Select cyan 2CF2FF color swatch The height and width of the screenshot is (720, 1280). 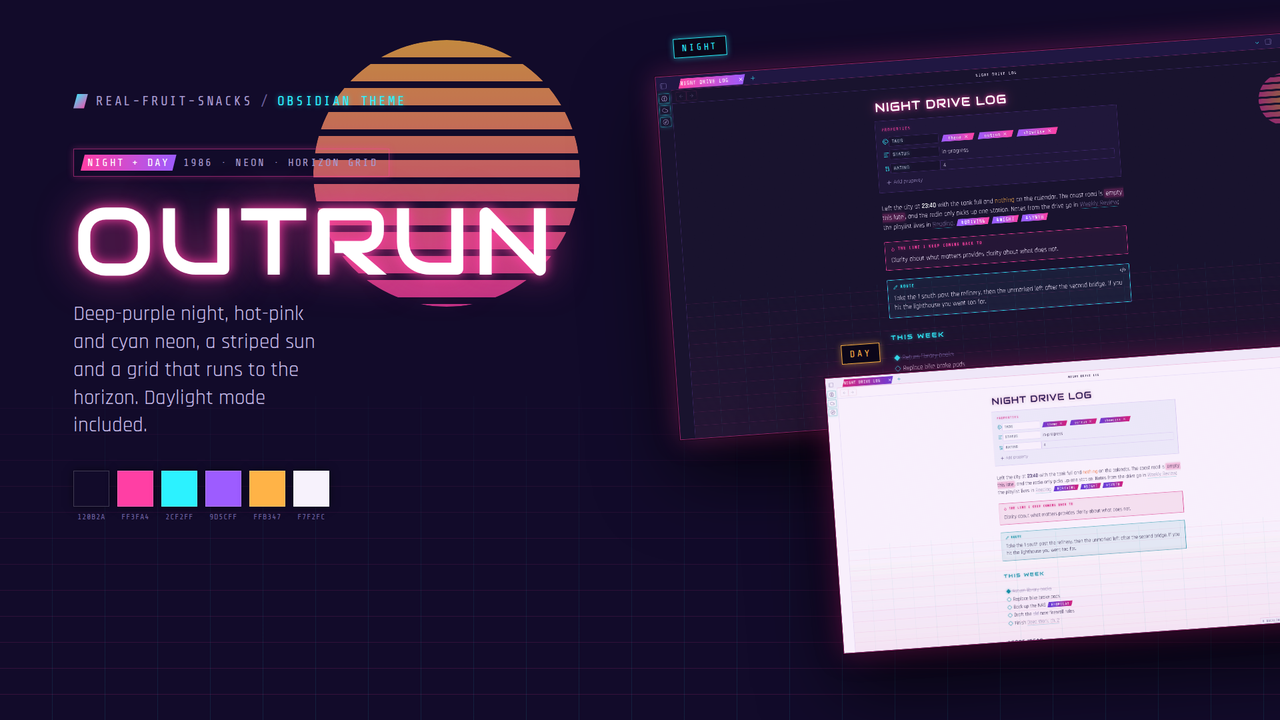[x=179, y=489]
